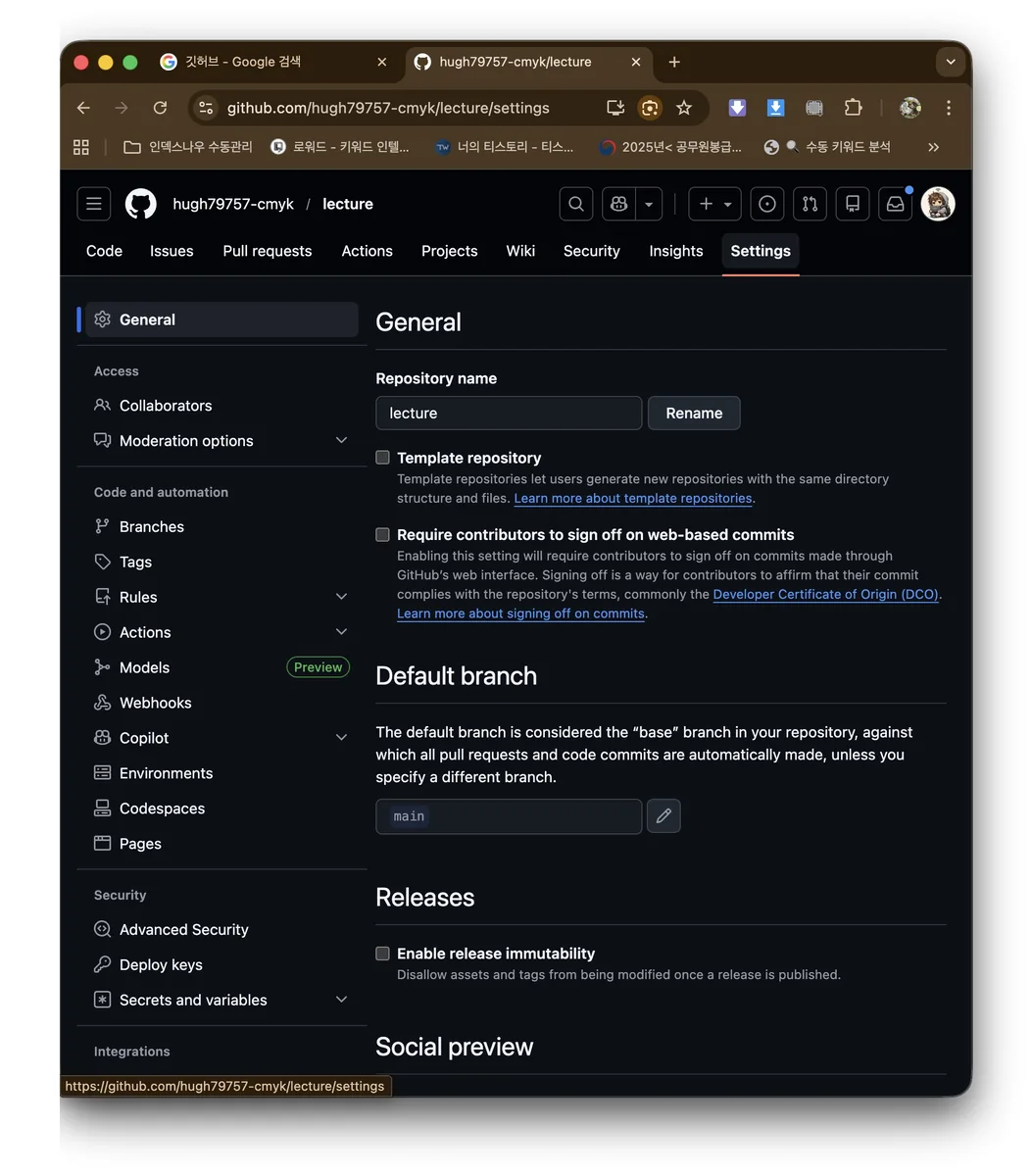Open the Pull requests tab
This screenshot has width=1032, height=1176.
268,251
